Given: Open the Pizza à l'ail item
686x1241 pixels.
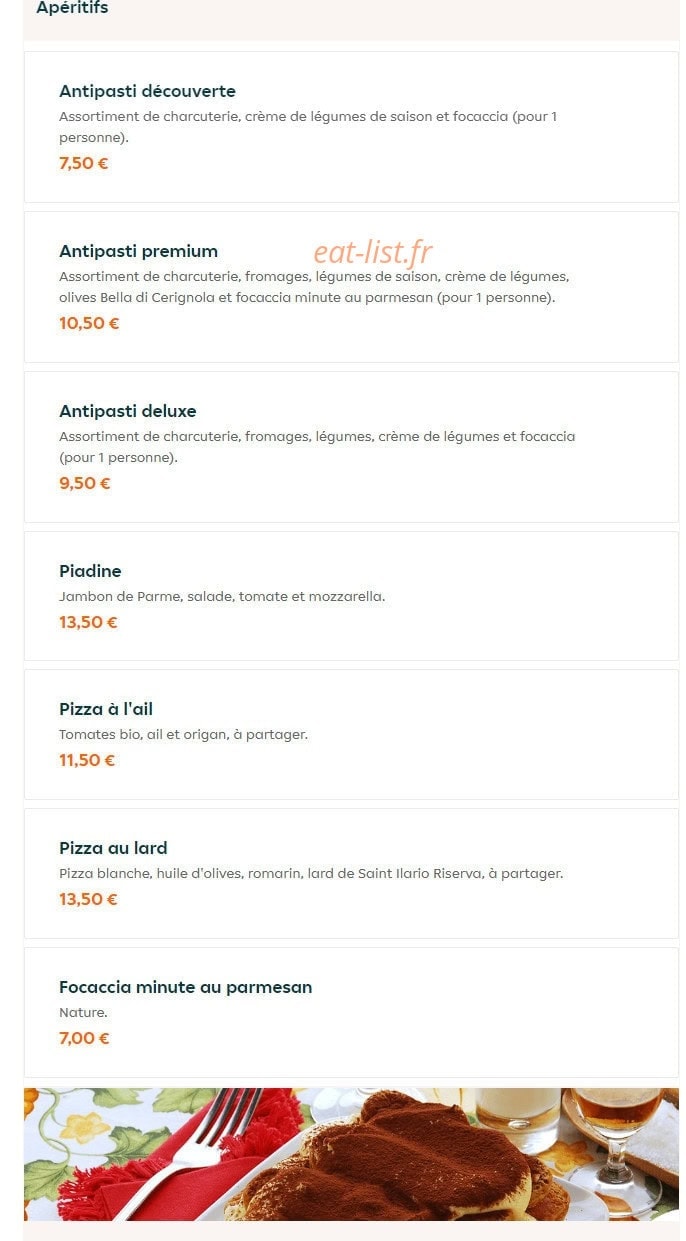Looking at the screenshot, I should click(351, 735).
